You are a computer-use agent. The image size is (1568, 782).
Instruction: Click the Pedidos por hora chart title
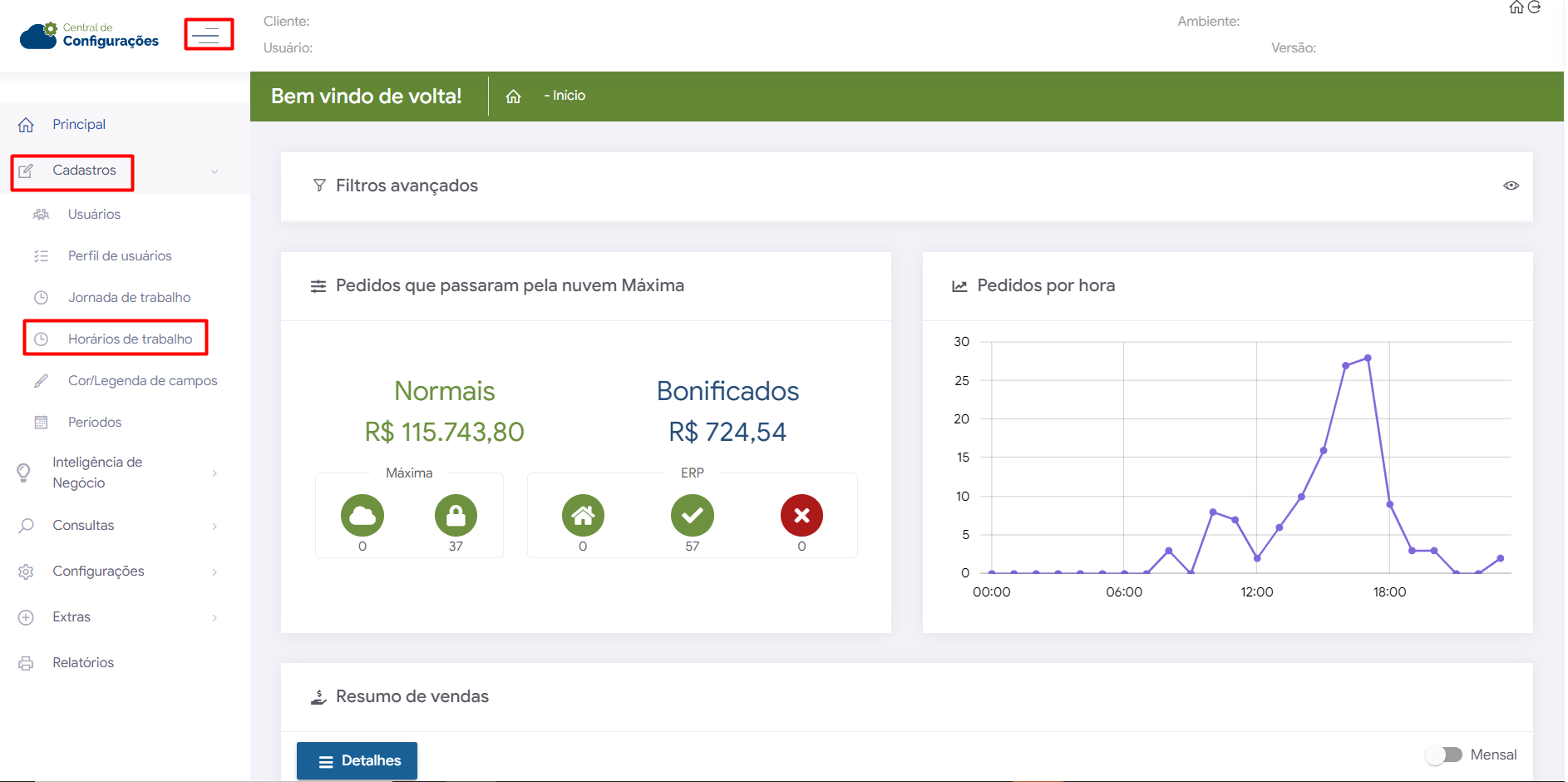(x=1046, y=285)
